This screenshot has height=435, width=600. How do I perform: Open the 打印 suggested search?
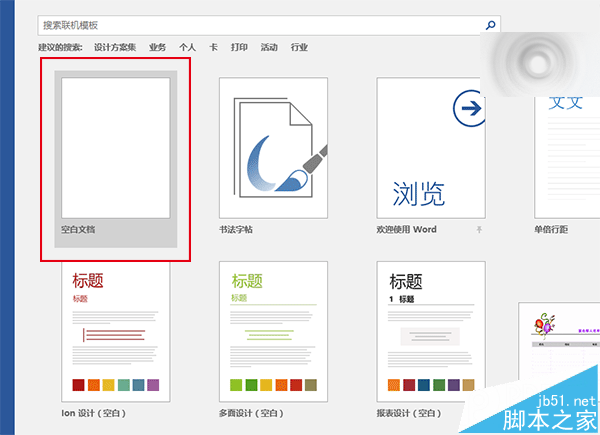pyautogui.click(x=239, y=47)
